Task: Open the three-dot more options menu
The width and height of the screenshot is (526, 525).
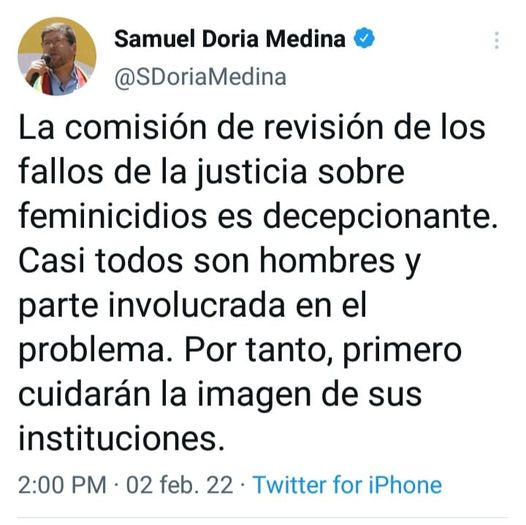Action: point(497,41)
